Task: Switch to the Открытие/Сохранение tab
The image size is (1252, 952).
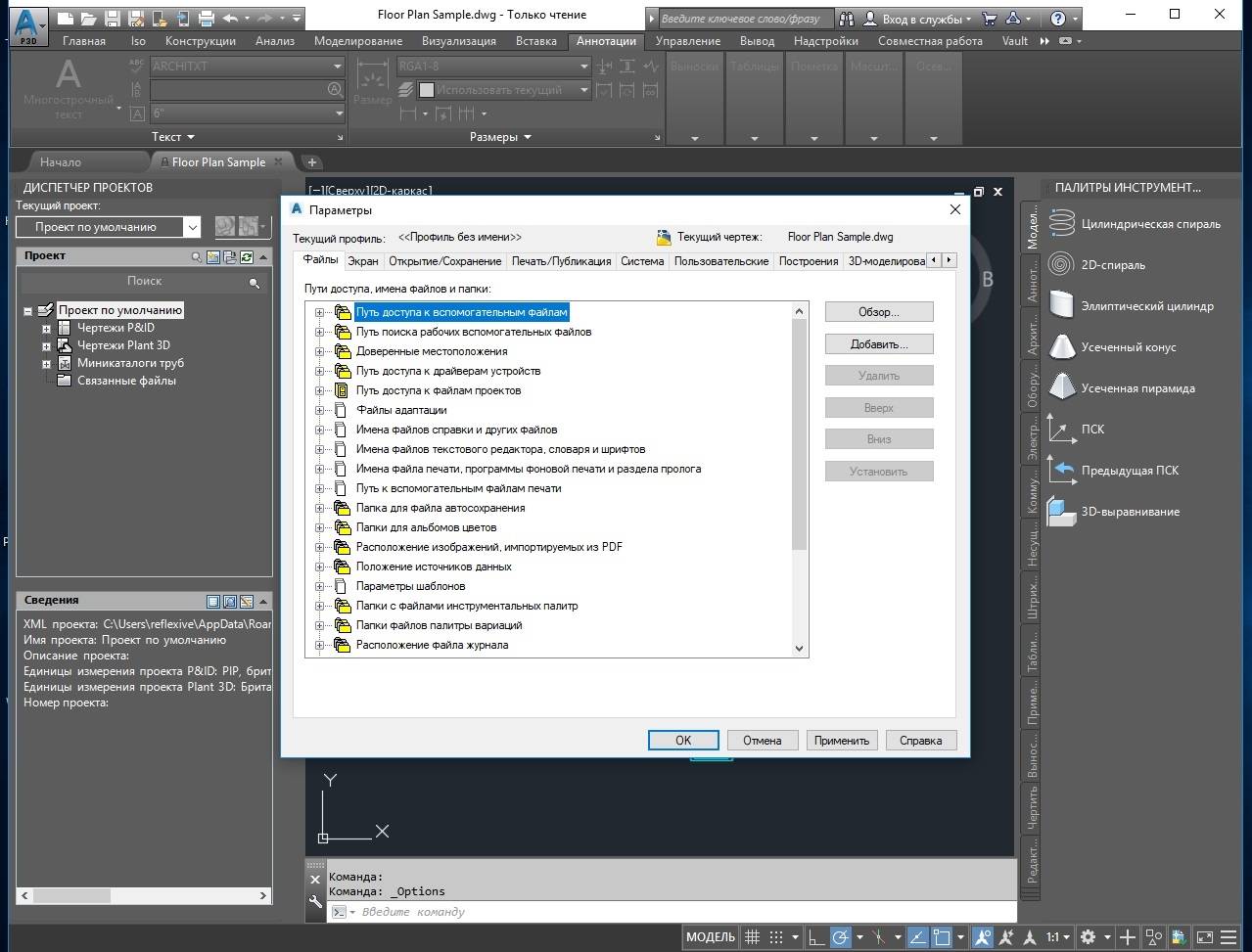Action: 445,261
